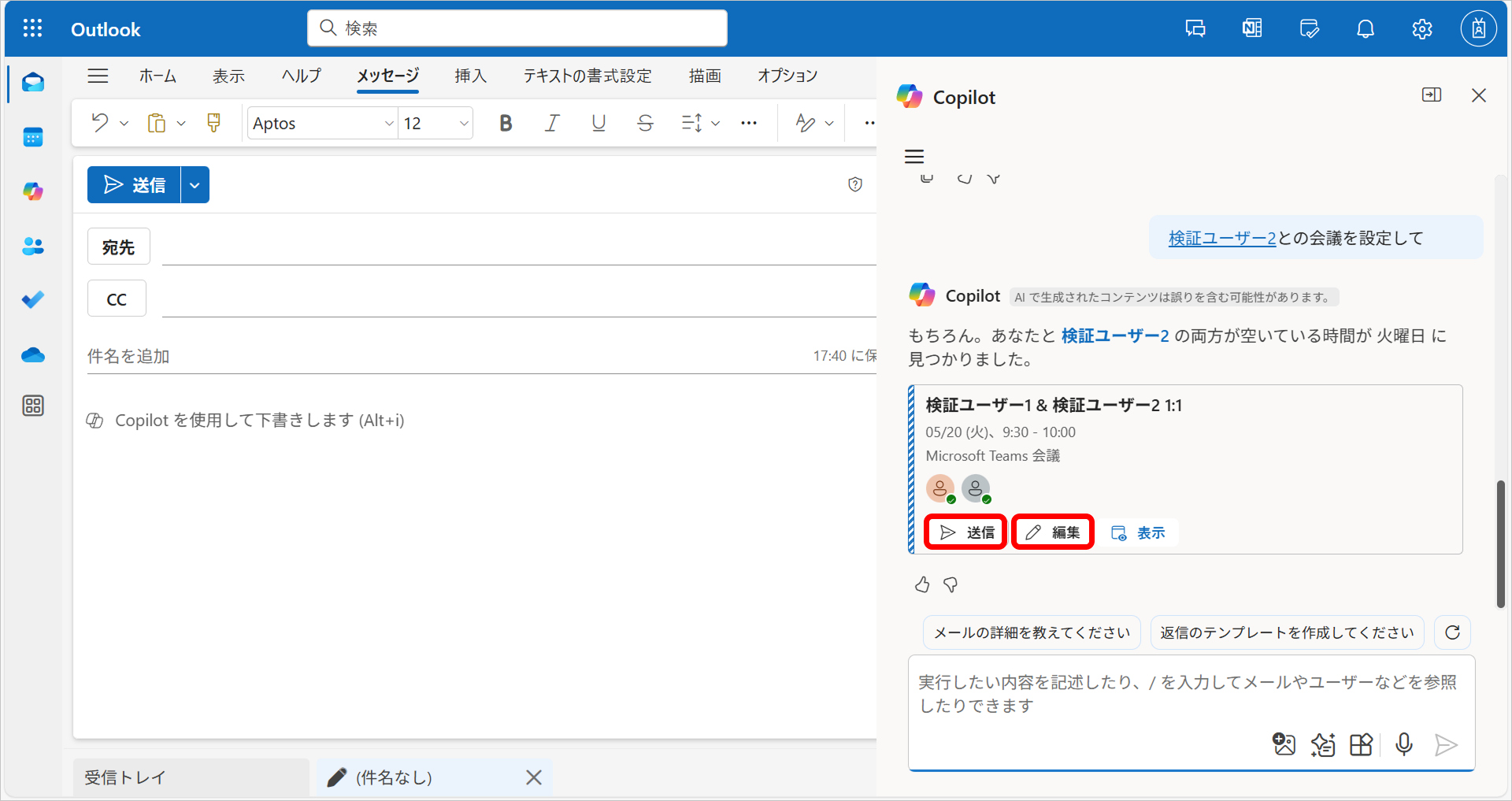Click the CC button
Screen dimensions: 1512x801
117,299
